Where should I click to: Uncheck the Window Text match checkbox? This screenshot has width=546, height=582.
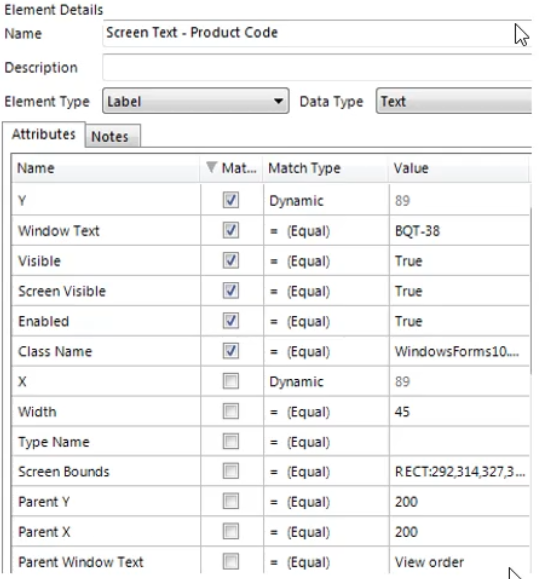tap(231, 230)
